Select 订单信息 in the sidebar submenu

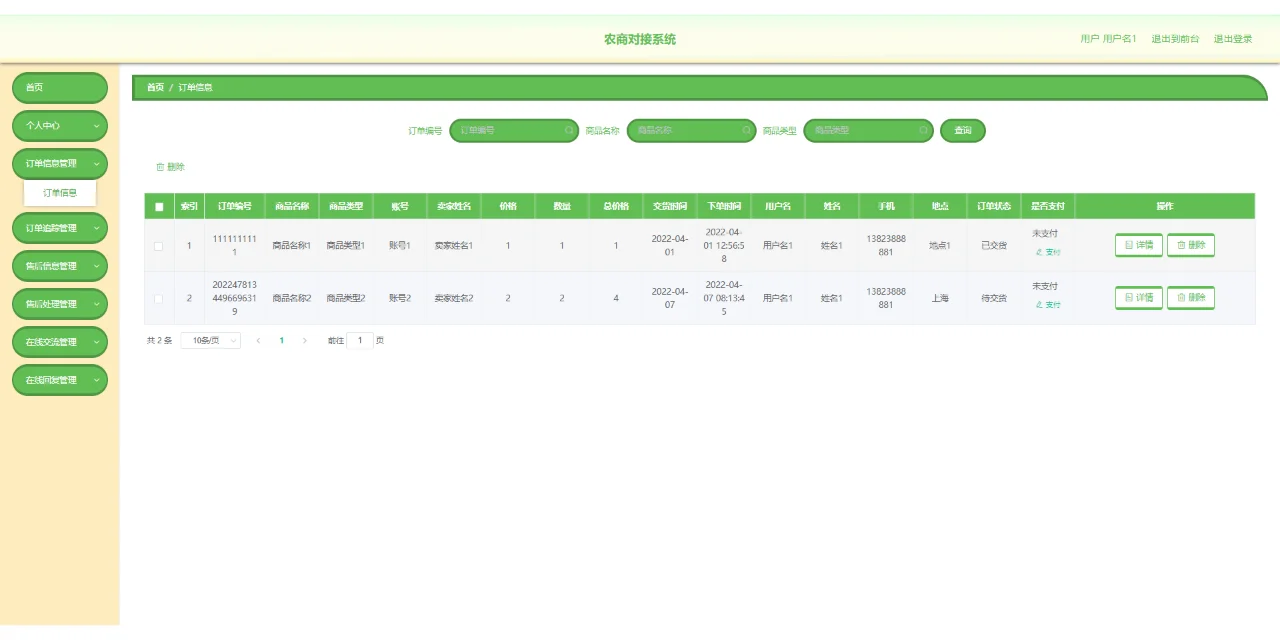(59, 191)
